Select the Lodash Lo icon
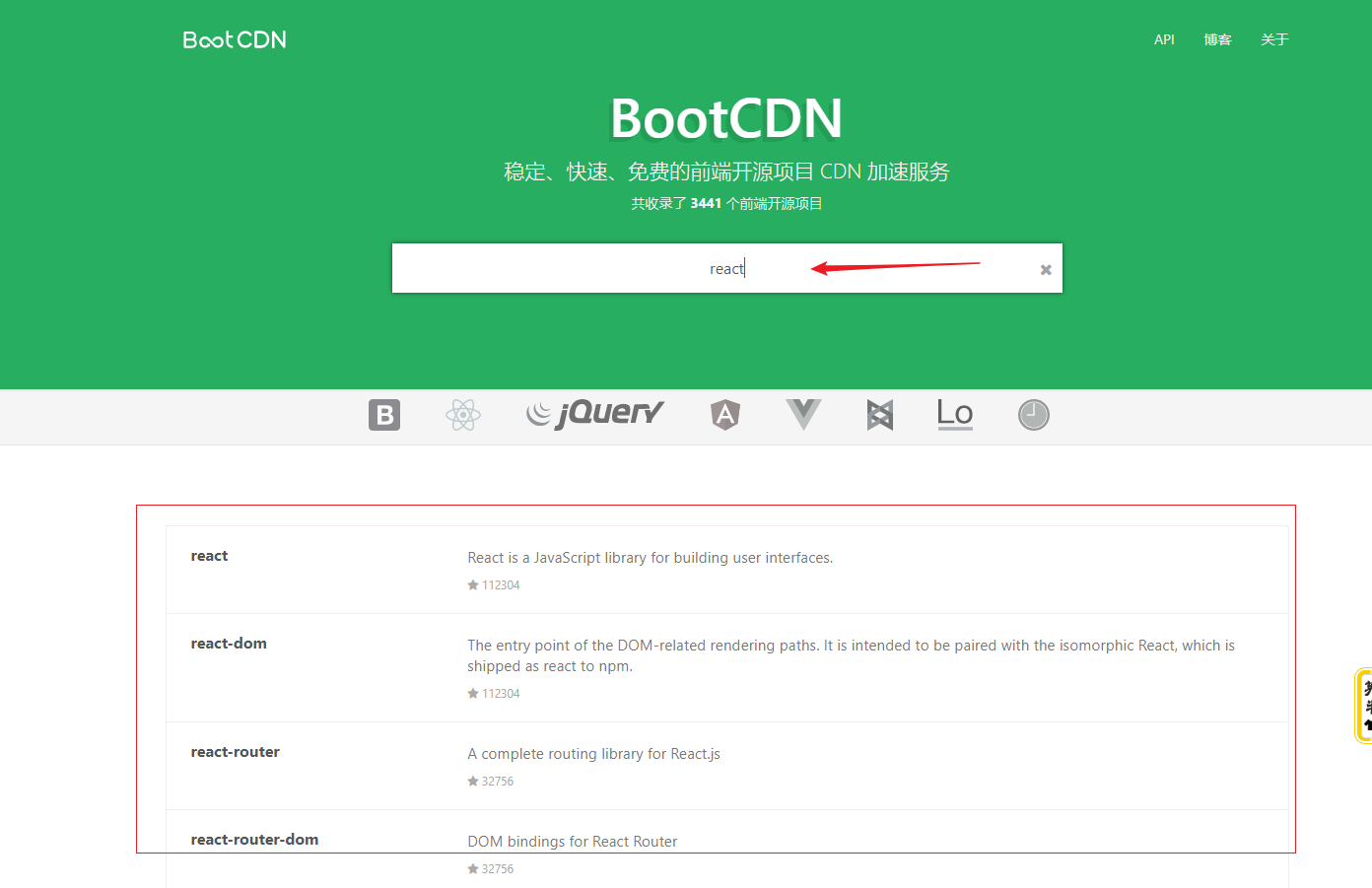 click(955, 414)
